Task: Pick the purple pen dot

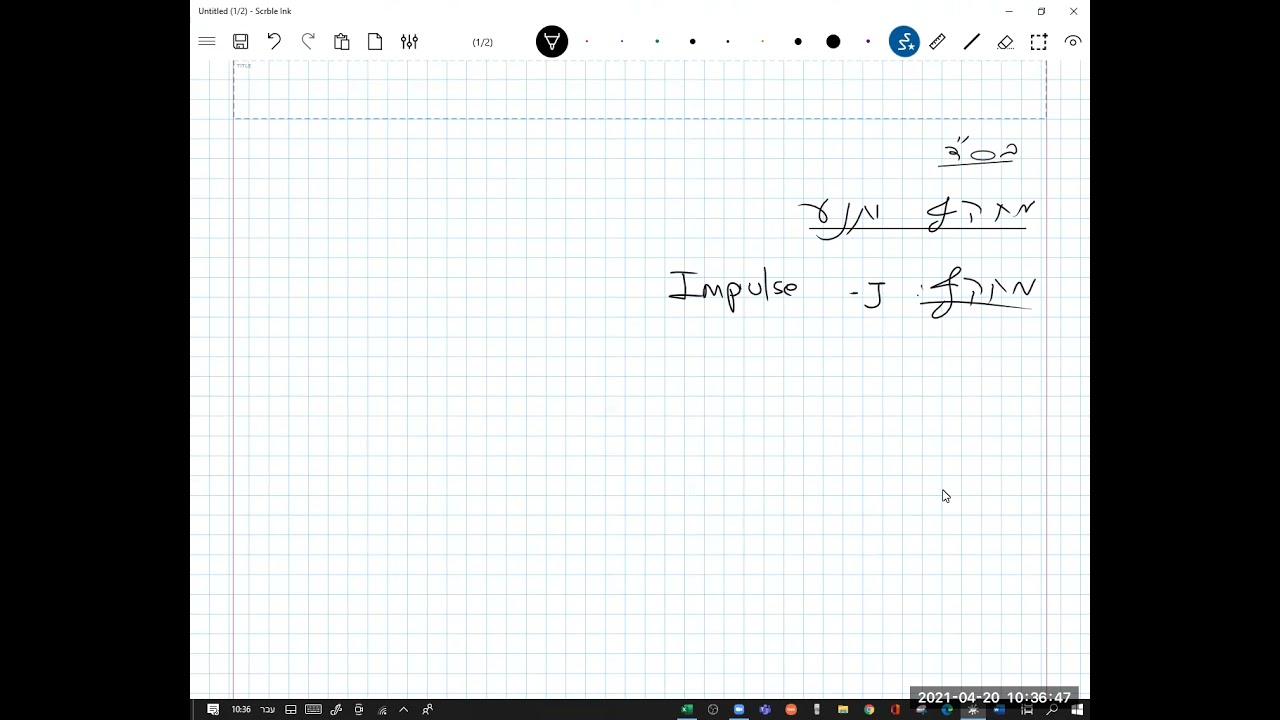Action: pyautogui.click(x=868, y=42)
